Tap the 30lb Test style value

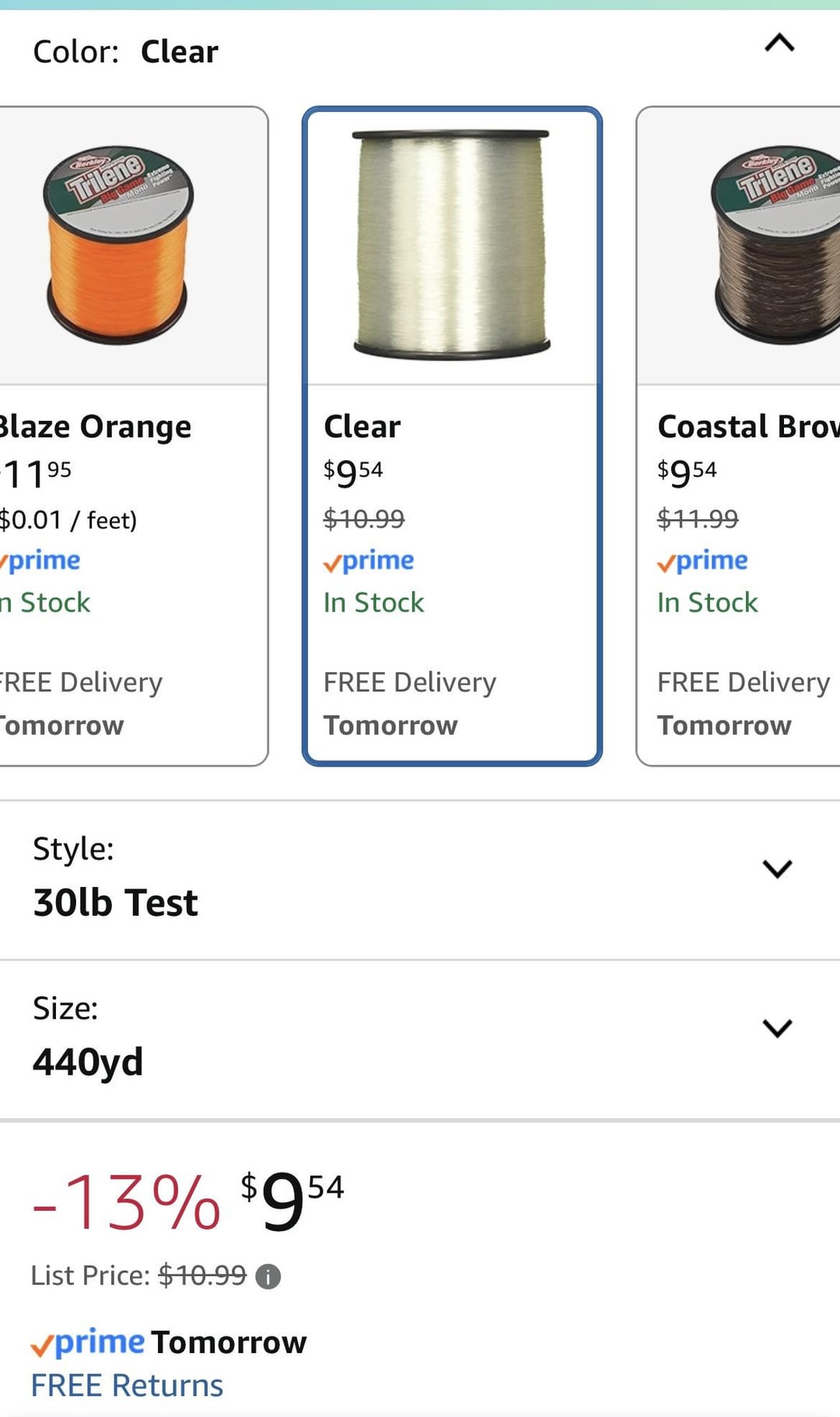[x=115, y=903]
